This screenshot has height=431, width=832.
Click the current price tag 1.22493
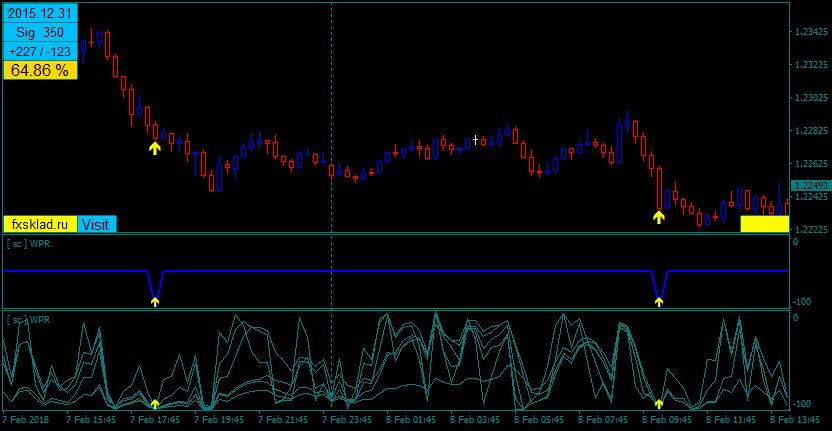click(x=809, y=186)
